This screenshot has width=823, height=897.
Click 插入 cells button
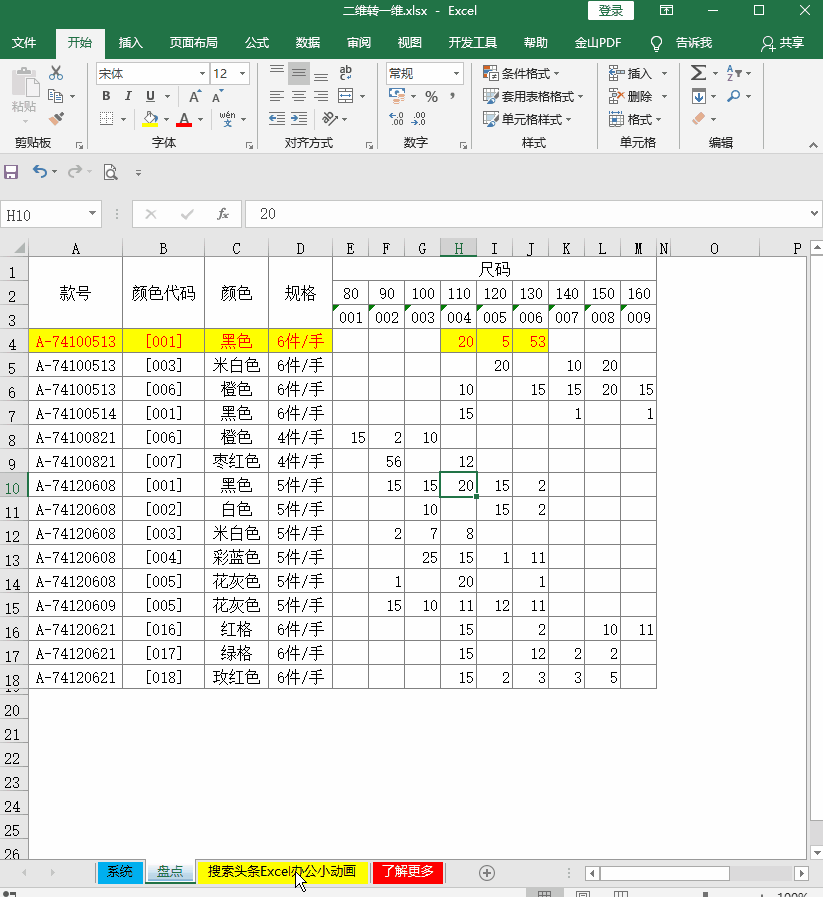638,73
